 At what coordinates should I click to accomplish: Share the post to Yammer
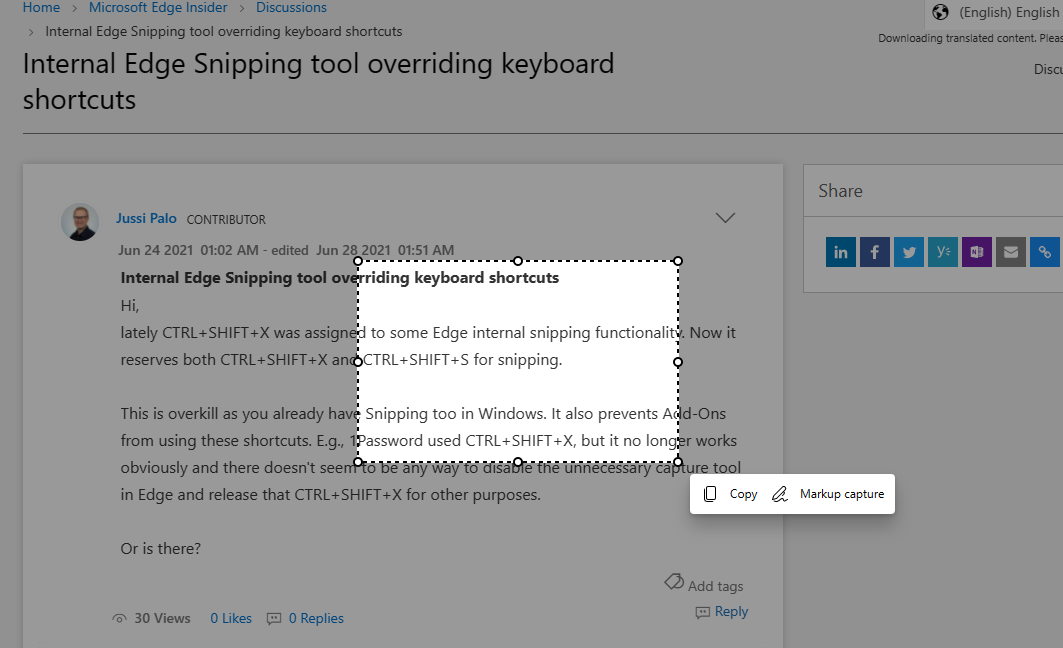[943, 252]
